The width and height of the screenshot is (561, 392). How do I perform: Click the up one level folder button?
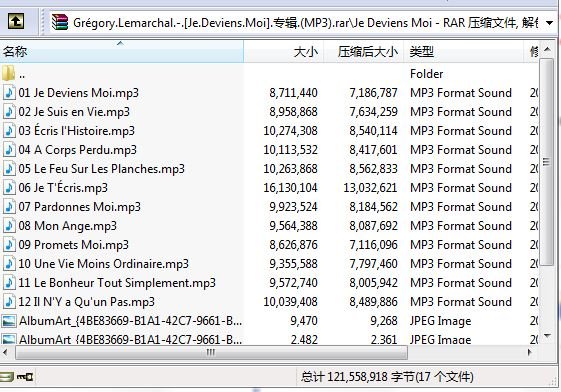[16, 22]
